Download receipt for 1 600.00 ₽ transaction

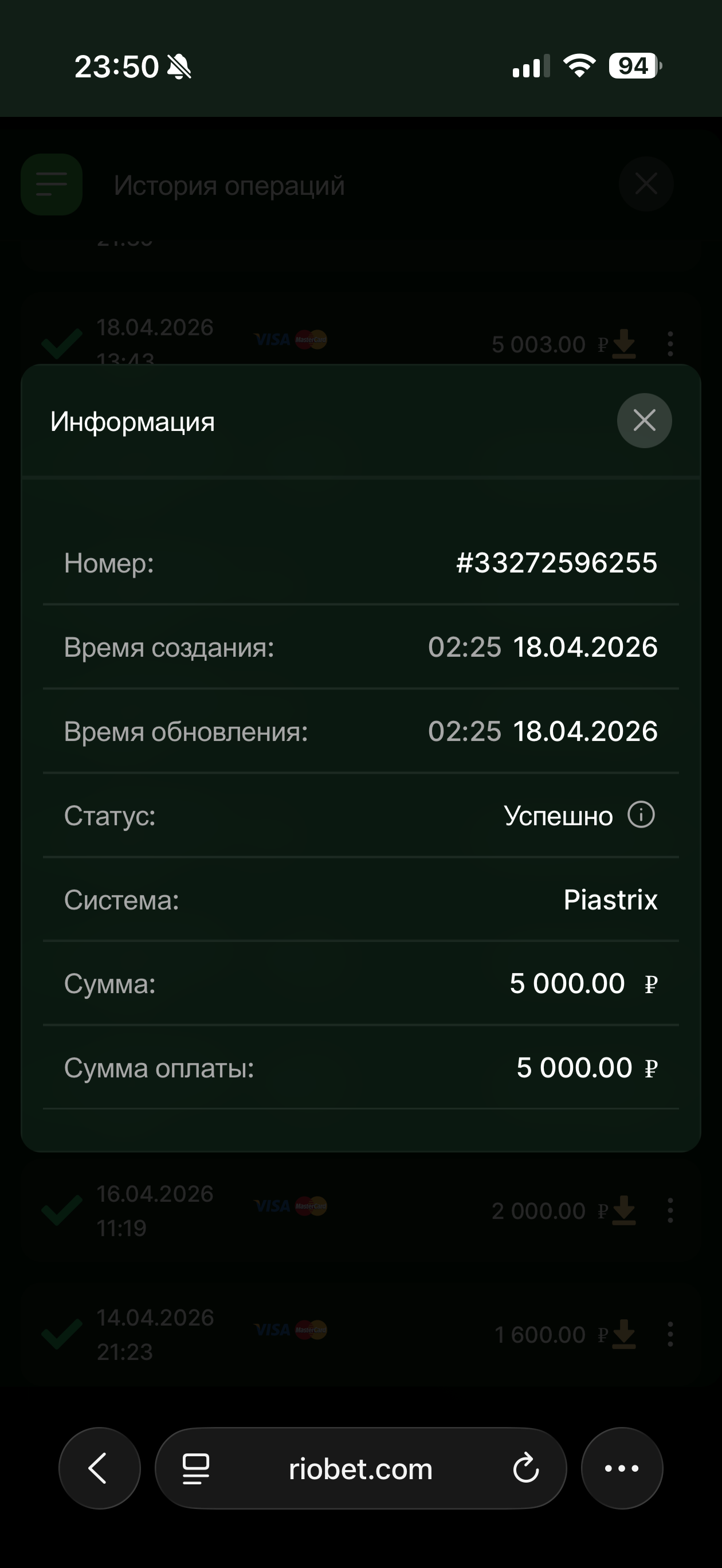pyautogui.click(x=624, y=1334)
